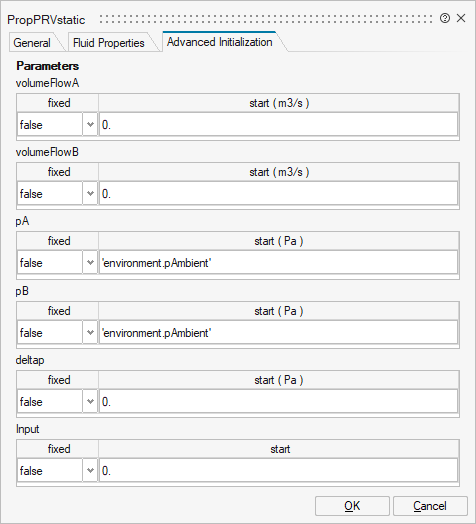This screenshot has width=476, height=524.
Task: Close the PropPRVstatic dialog
Action: pyautogui.click(x=461, y=18)
